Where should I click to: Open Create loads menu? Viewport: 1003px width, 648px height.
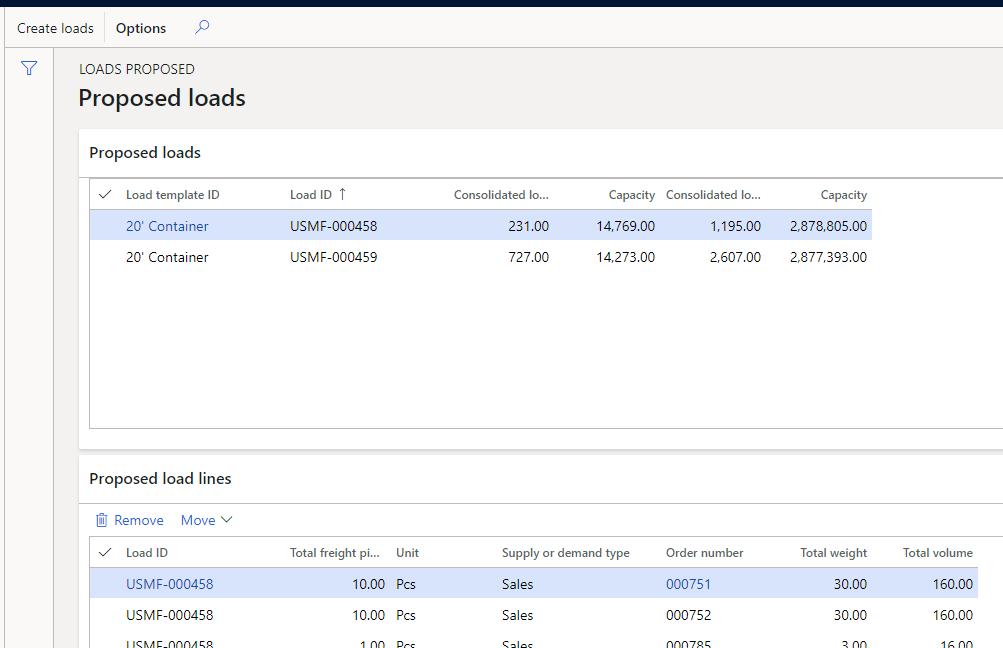[x=55, y=28]
